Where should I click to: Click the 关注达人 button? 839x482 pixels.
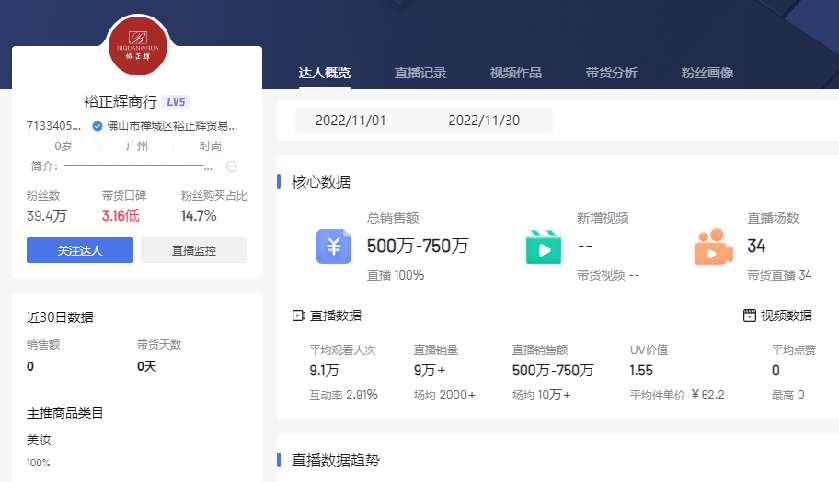click(x=80, y=250)
